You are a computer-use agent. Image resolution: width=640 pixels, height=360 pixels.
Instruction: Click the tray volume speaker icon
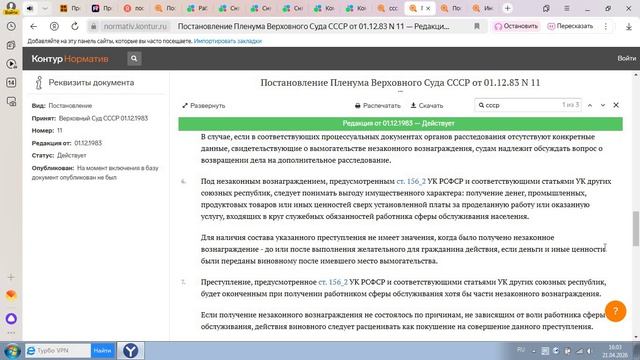pyautogui.click(x=589, y=351)
